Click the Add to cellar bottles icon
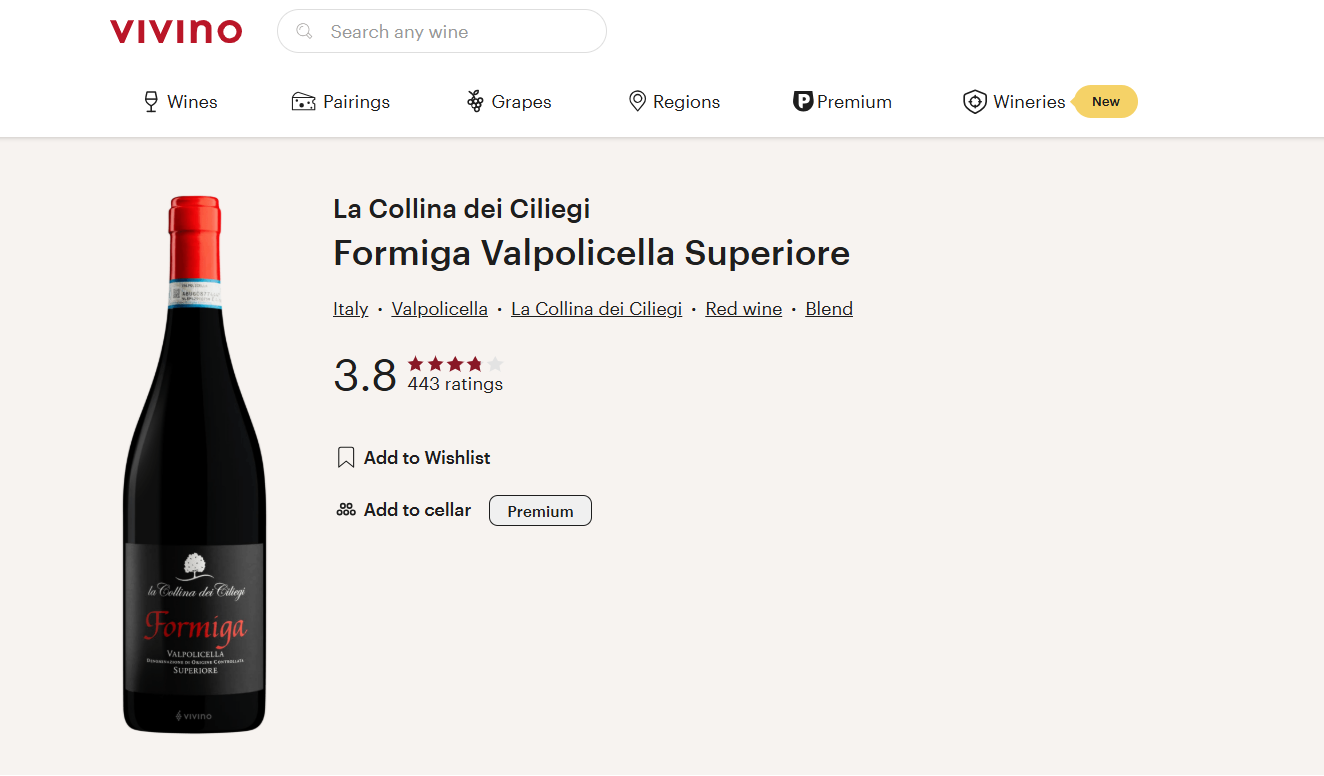The height and width of the screenshot is (776, 1324). pos(346,510)
